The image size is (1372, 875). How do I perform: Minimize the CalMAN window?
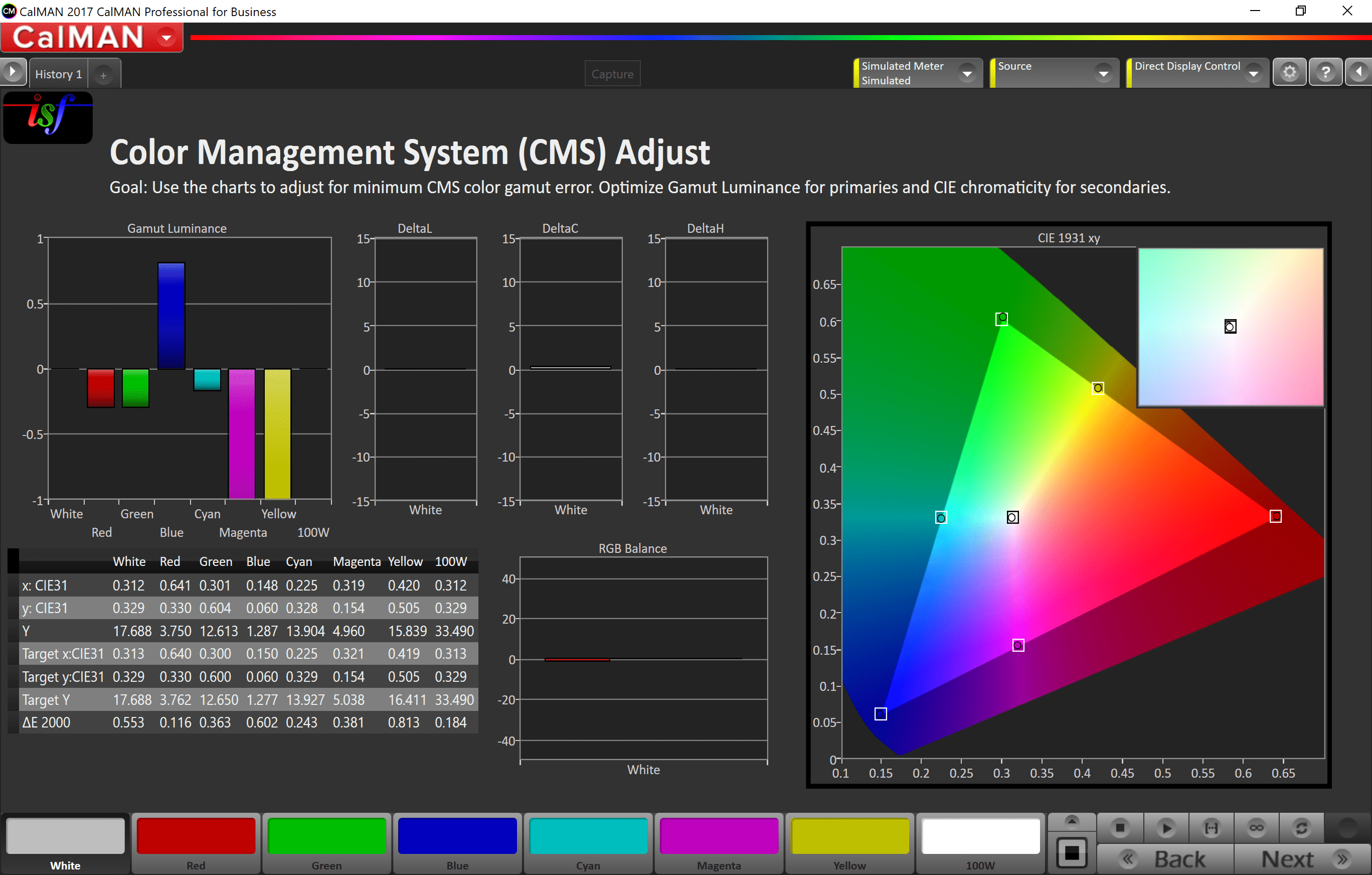[1255, 11]
